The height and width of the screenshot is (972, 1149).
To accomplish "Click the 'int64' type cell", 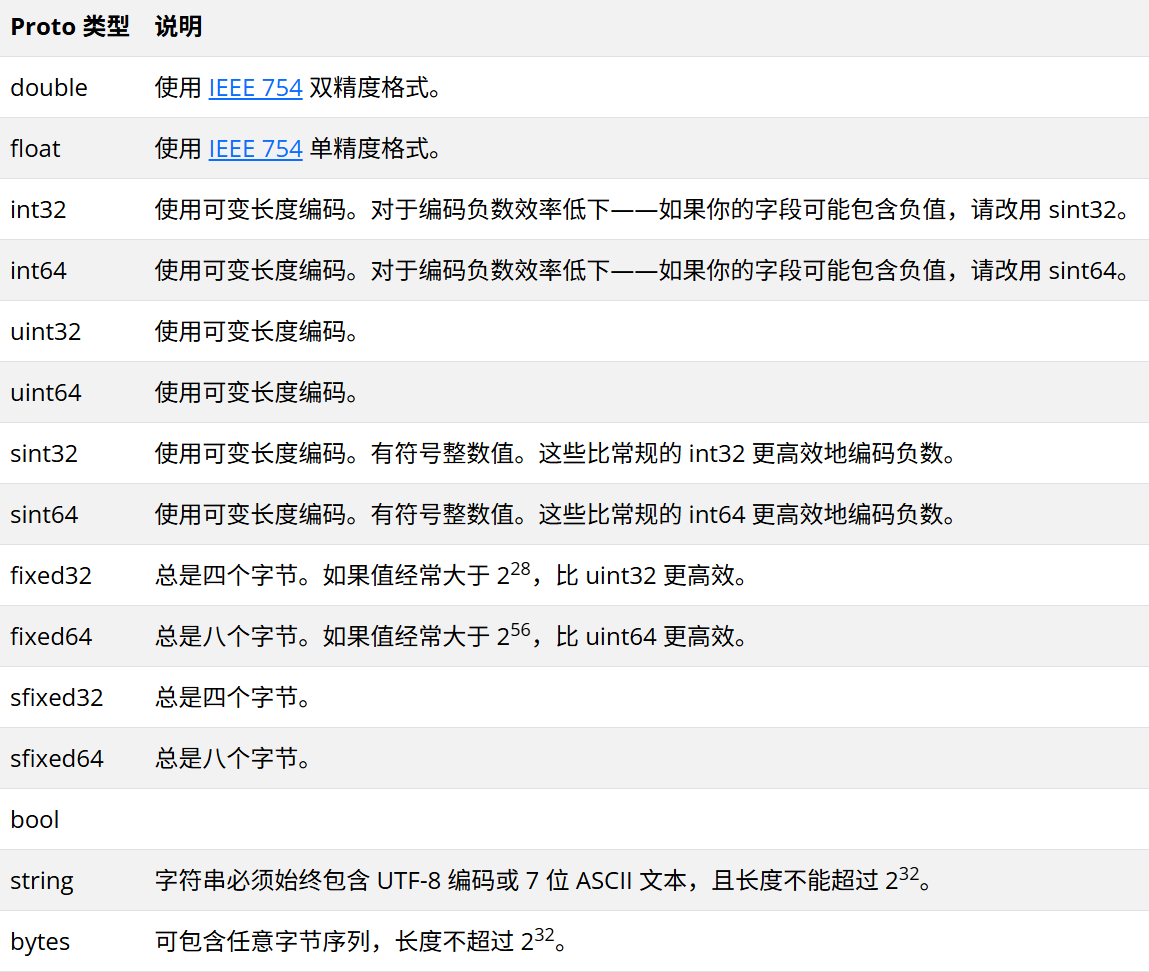I will click(38, 270).
